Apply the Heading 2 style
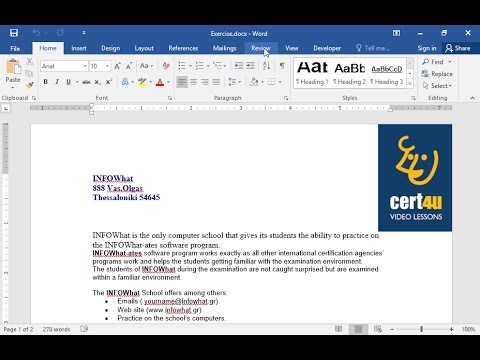This screenshot has width=480, height=360. coord(350,73)
